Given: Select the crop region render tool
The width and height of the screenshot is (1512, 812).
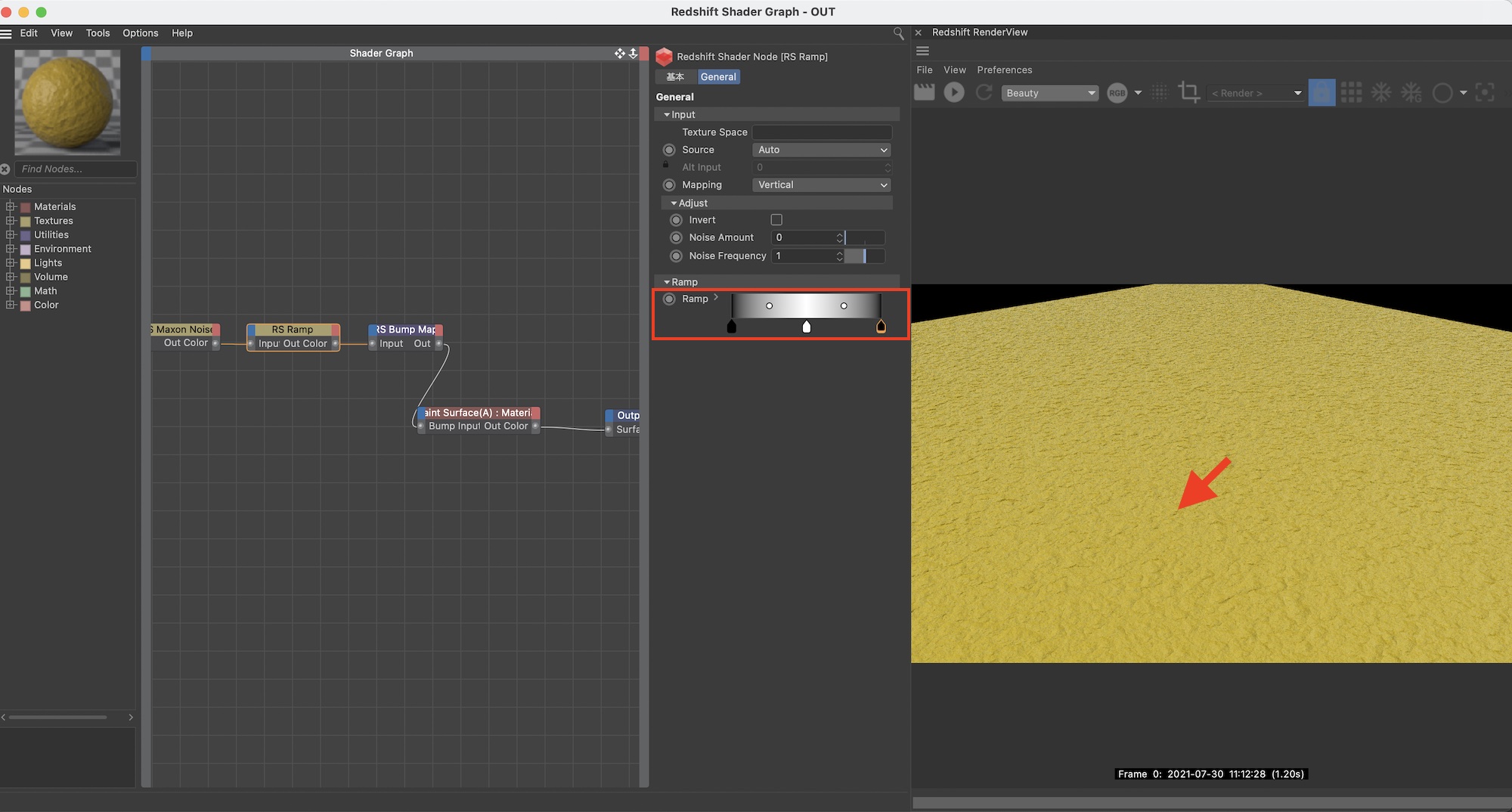Looking at the screenshot, I should [1188, 92].
